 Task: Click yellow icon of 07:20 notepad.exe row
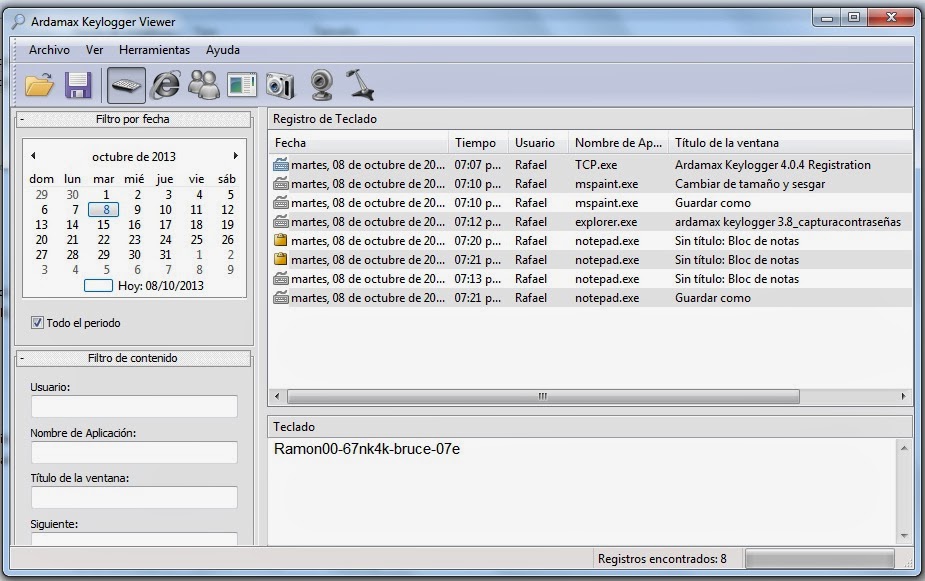click(x=281, y=241)
